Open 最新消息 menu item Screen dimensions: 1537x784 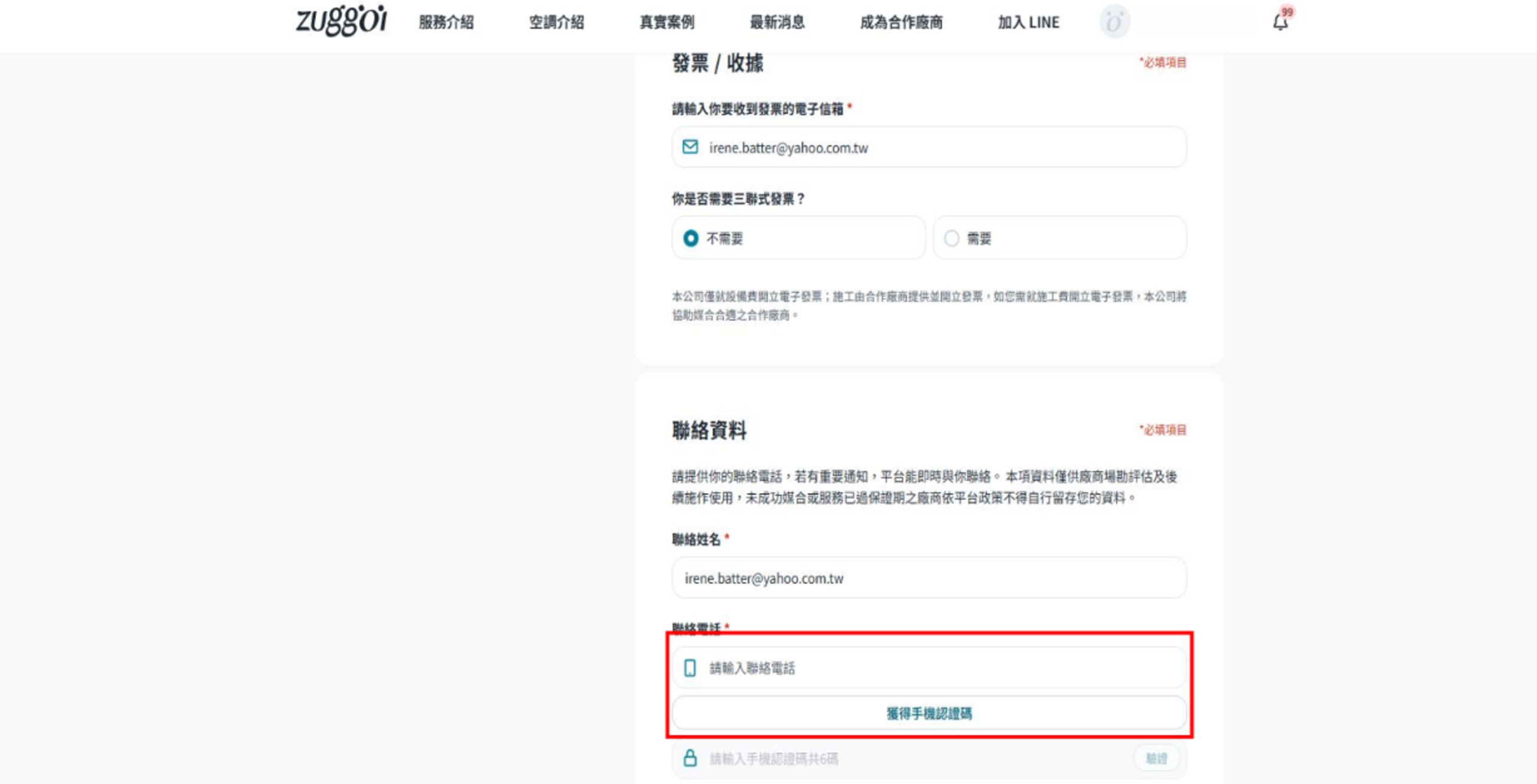(x=777, y=22)
